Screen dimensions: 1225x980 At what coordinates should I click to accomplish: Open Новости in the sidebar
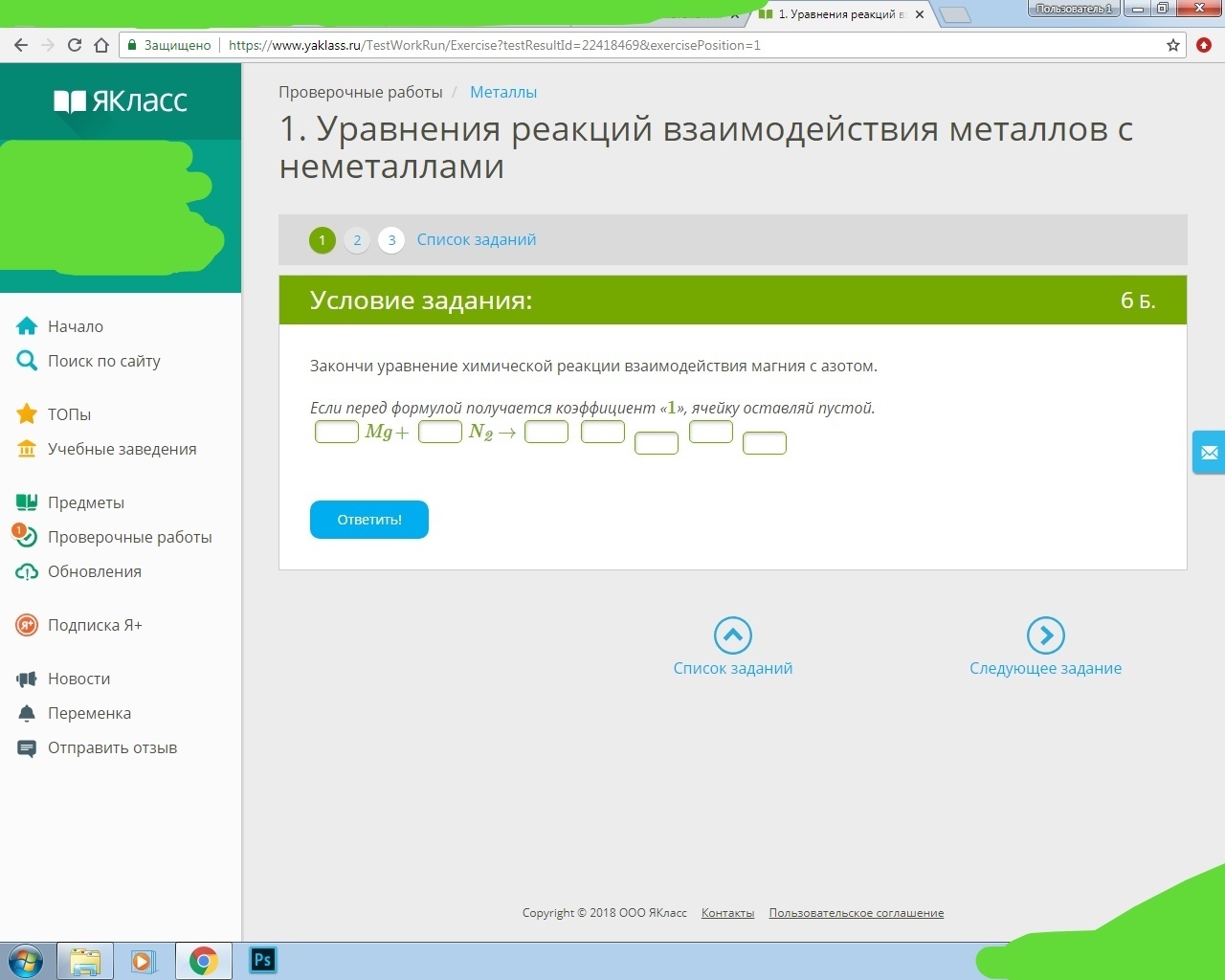(79, 679)
